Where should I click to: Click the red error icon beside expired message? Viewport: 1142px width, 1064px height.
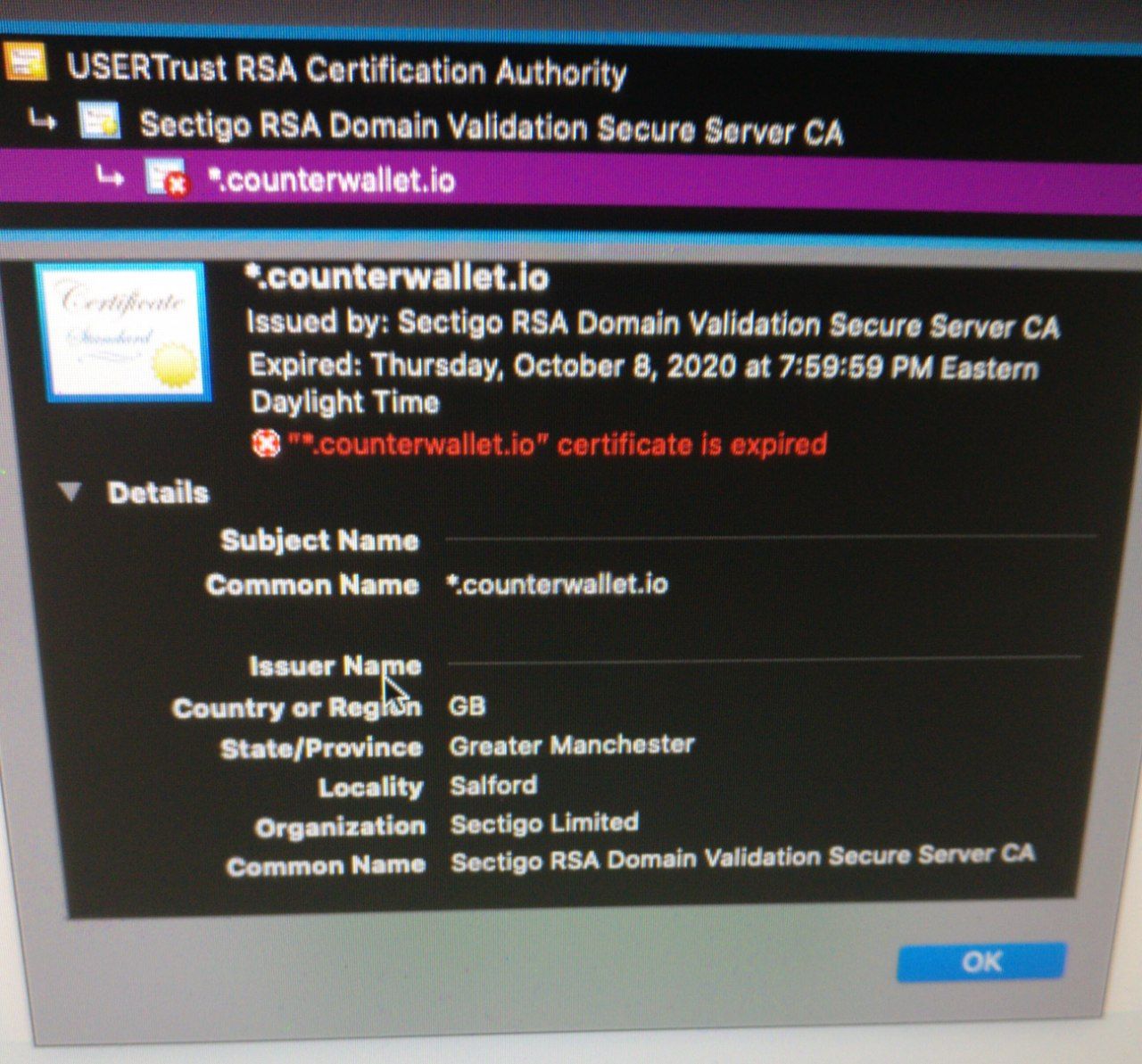265,443
